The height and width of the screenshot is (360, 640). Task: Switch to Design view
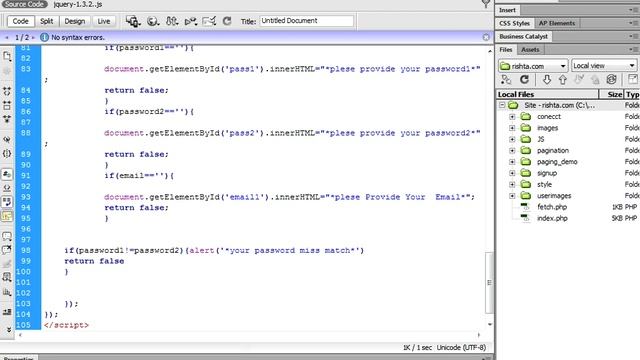[x=75, y=21]
